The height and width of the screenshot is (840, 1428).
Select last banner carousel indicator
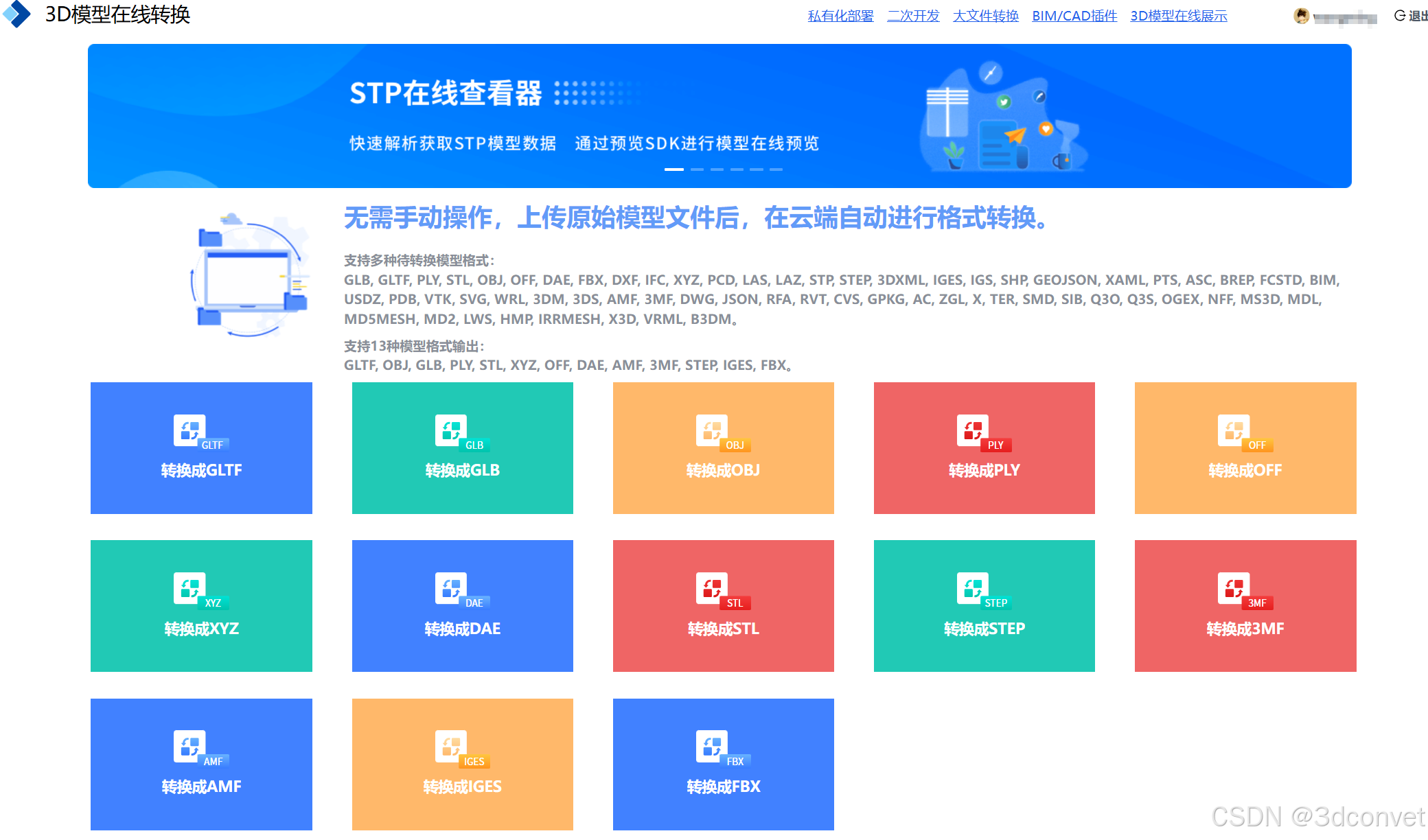(x=776, y=169)
